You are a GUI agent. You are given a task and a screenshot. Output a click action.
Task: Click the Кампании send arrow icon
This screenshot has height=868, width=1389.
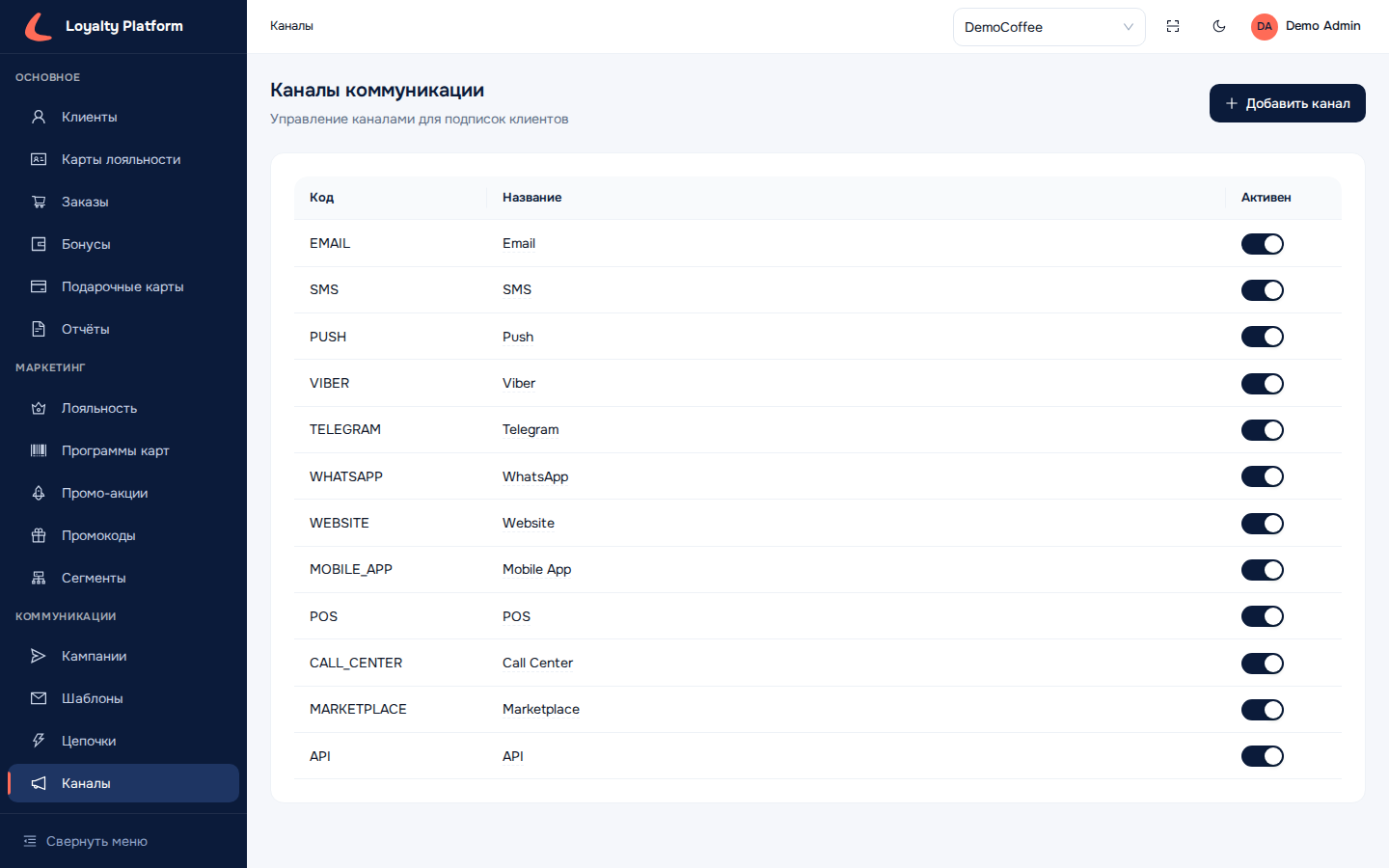[x=39, y=656]
